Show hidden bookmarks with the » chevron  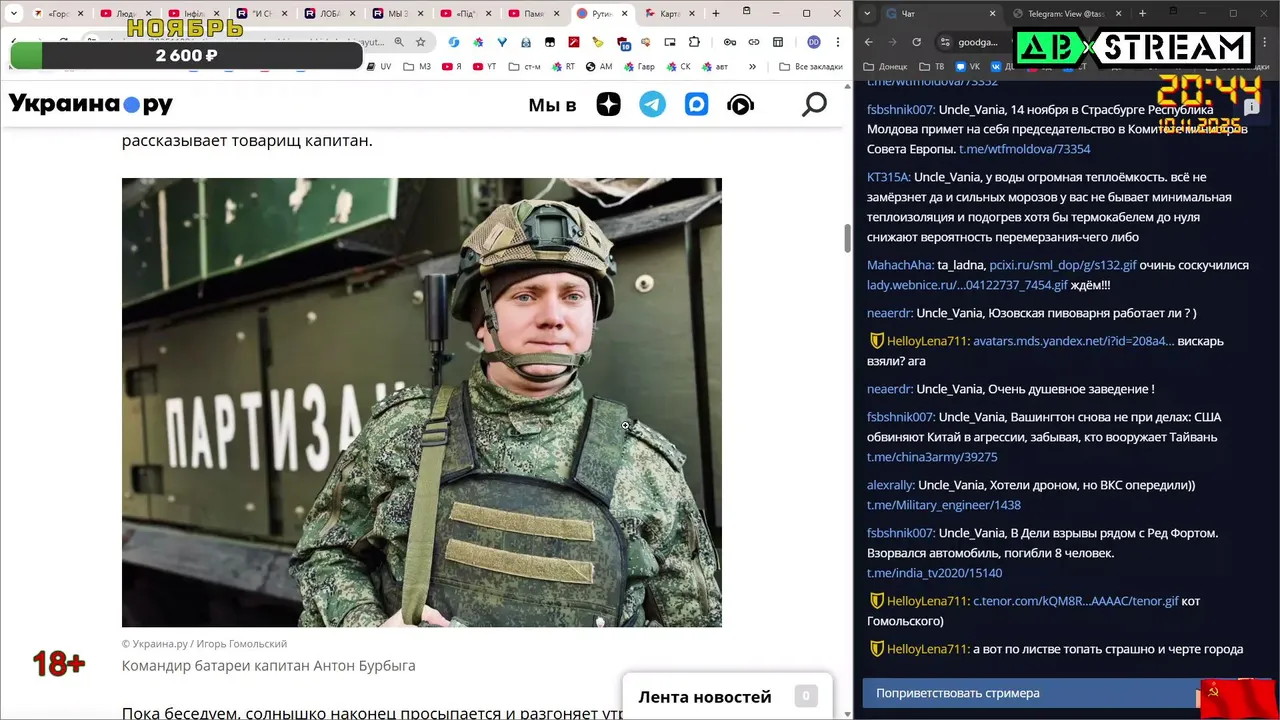752,66
